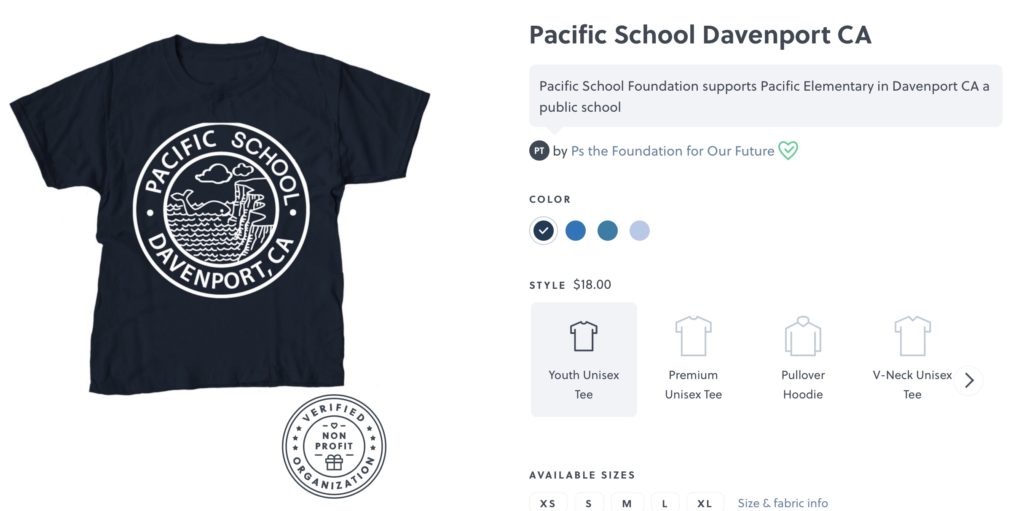Pick the teal blue color swatch
The image size is (1024, 511).
click(x=607, y=231)
